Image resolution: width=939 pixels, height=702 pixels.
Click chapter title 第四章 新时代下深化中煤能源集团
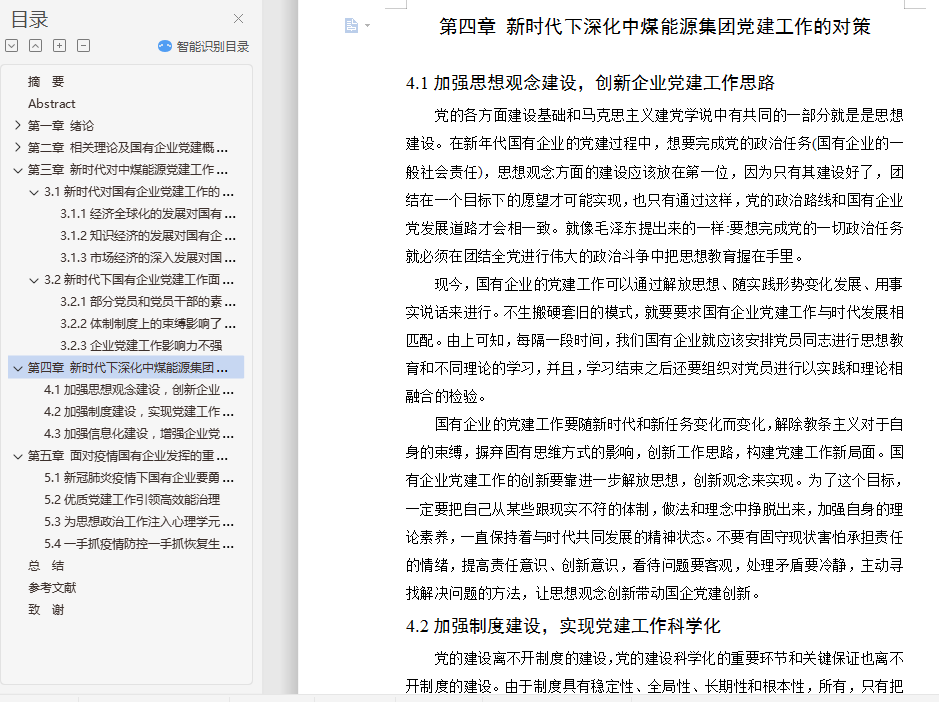pyautogui.click(x=655, y=26)
